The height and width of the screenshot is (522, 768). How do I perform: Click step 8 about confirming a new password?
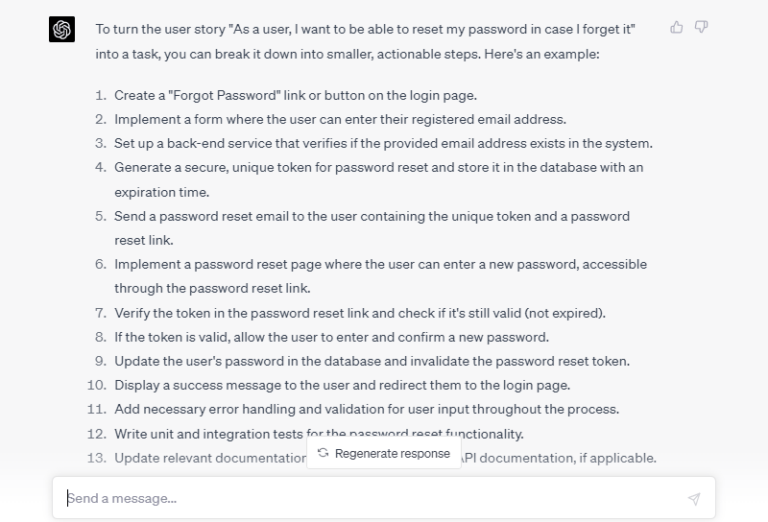click(331, 337)
